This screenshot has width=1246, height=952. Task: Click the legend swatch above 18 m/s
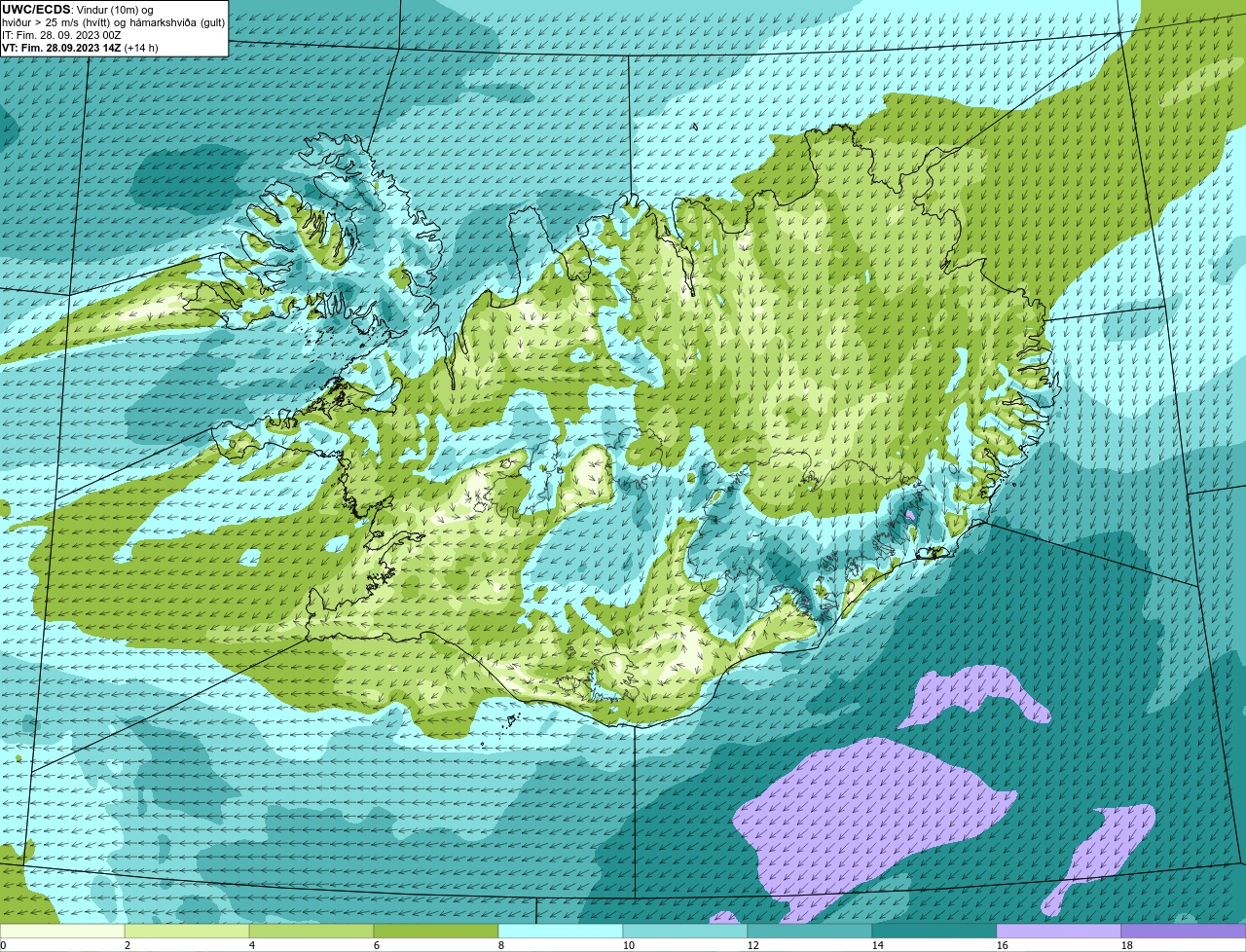pyautogui.click(x=1184, y=931)
